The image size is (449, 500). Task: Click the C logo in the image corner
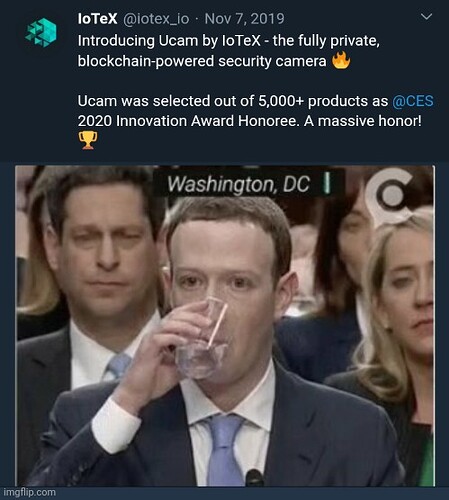click(x=388, y=195)
